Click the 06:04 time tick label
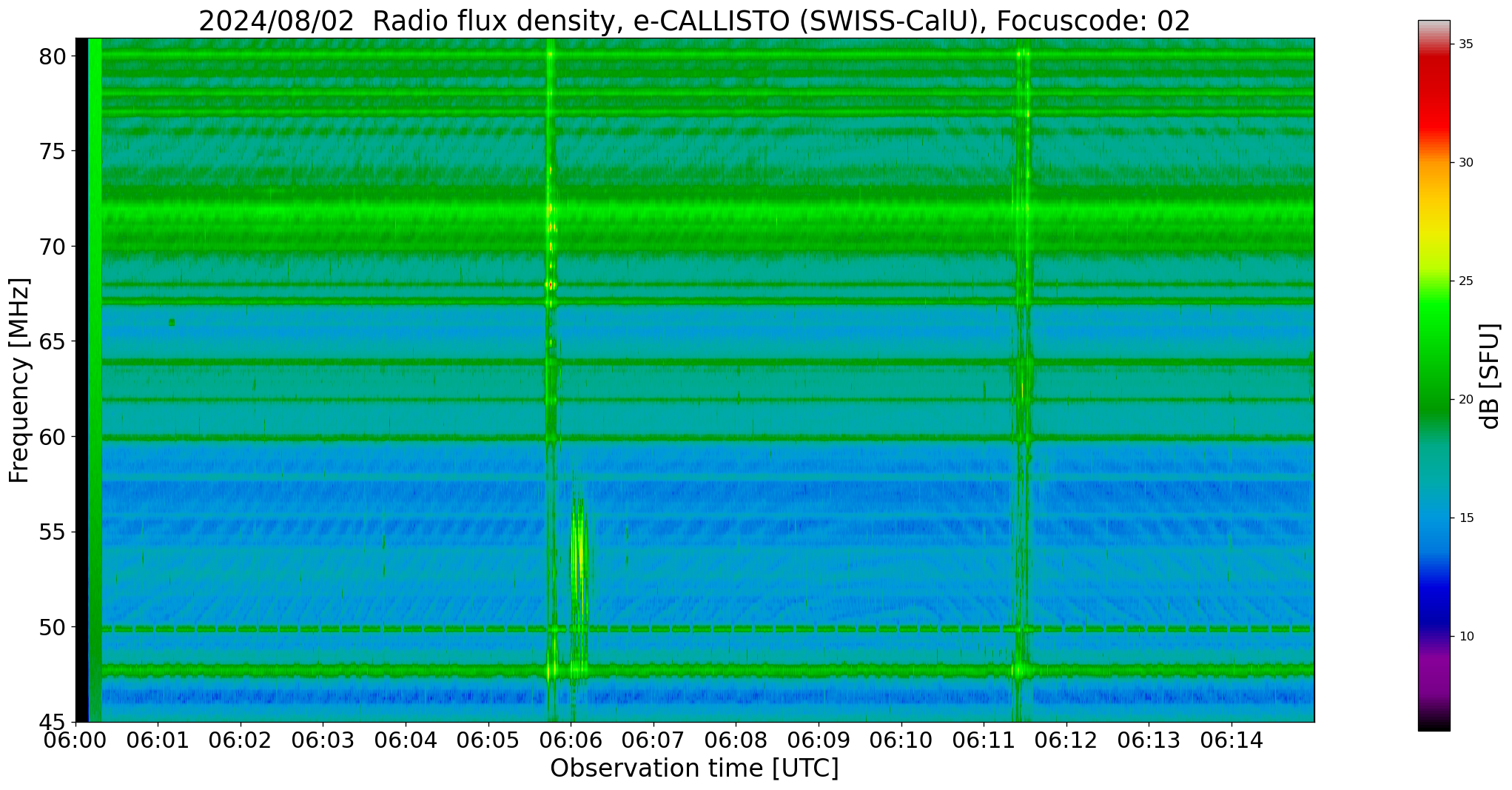Screen dimensions: 1512x790 [x=406, y=740]
